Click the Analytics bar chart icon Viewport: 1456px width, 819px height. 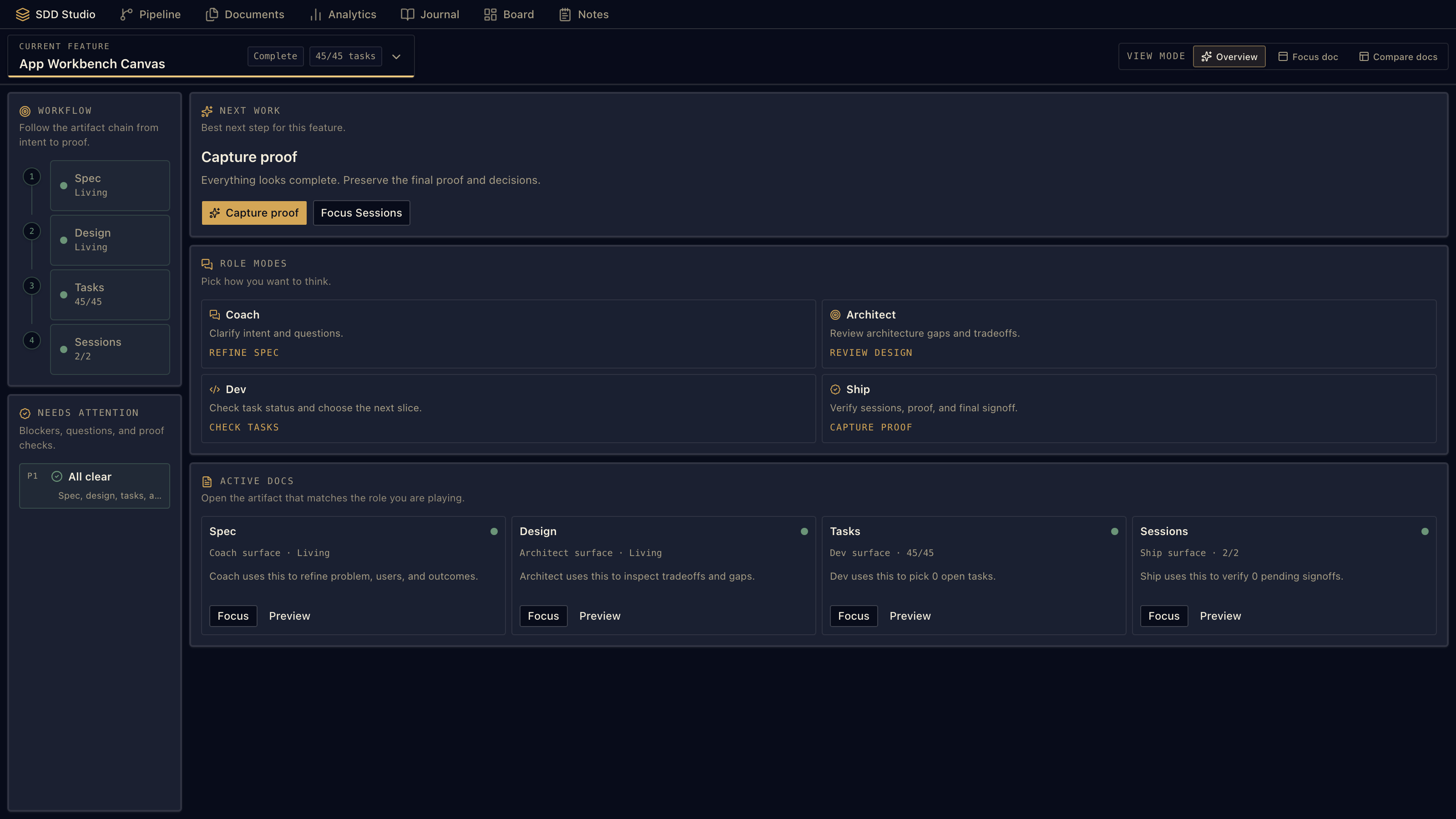pos(315,15)
